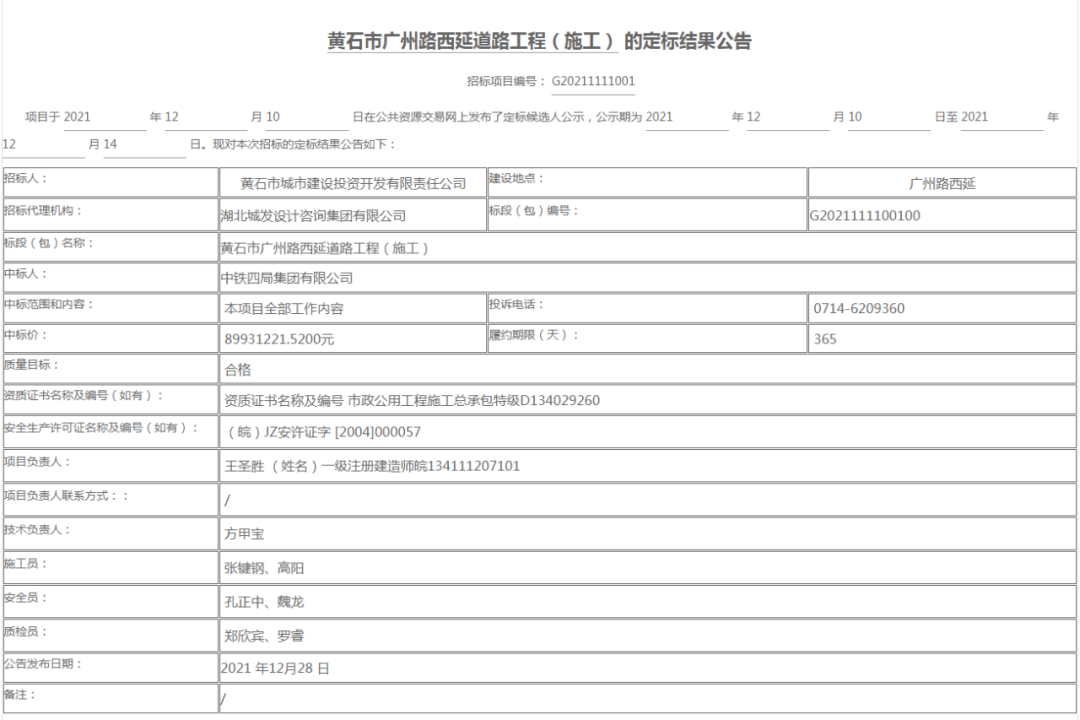Select 湖北城发设计咨询集团有限公司 cell
The height and width of the screenshot is (720, 1080).
pos(353,215)
